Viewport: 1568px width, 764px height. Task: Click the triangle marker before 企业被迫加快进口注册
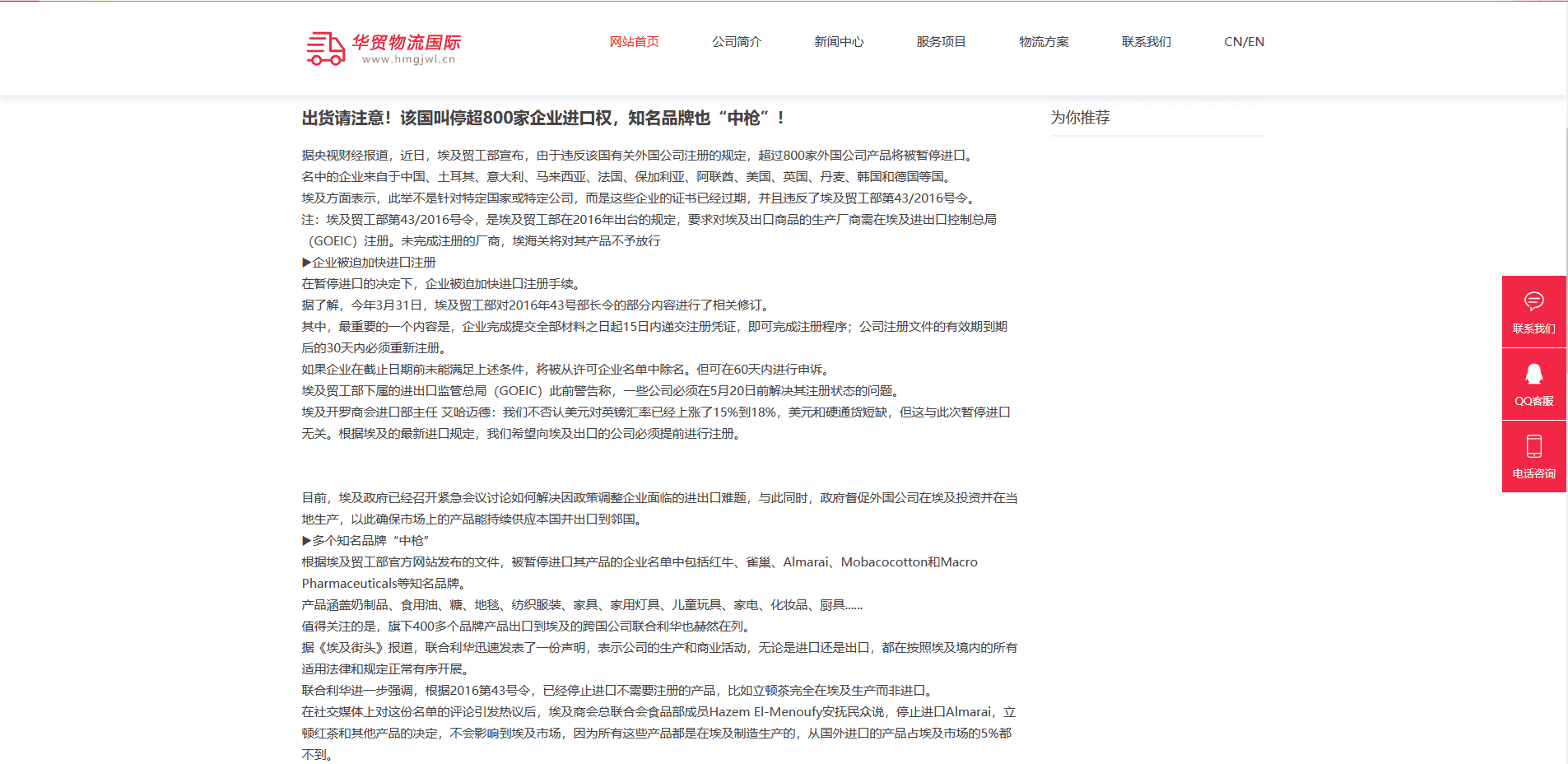point(306,263)
